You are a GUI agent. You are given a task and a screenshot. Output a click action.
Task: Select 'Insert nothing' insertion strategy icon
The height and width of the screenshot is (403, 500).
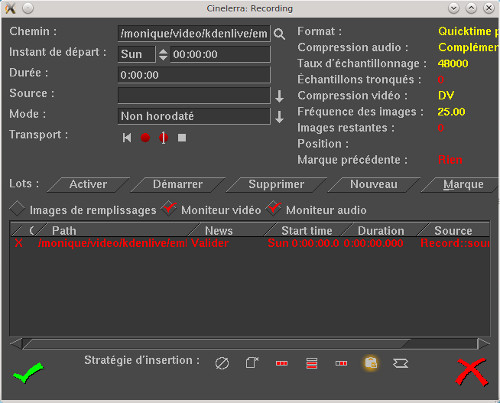point(222,363)
